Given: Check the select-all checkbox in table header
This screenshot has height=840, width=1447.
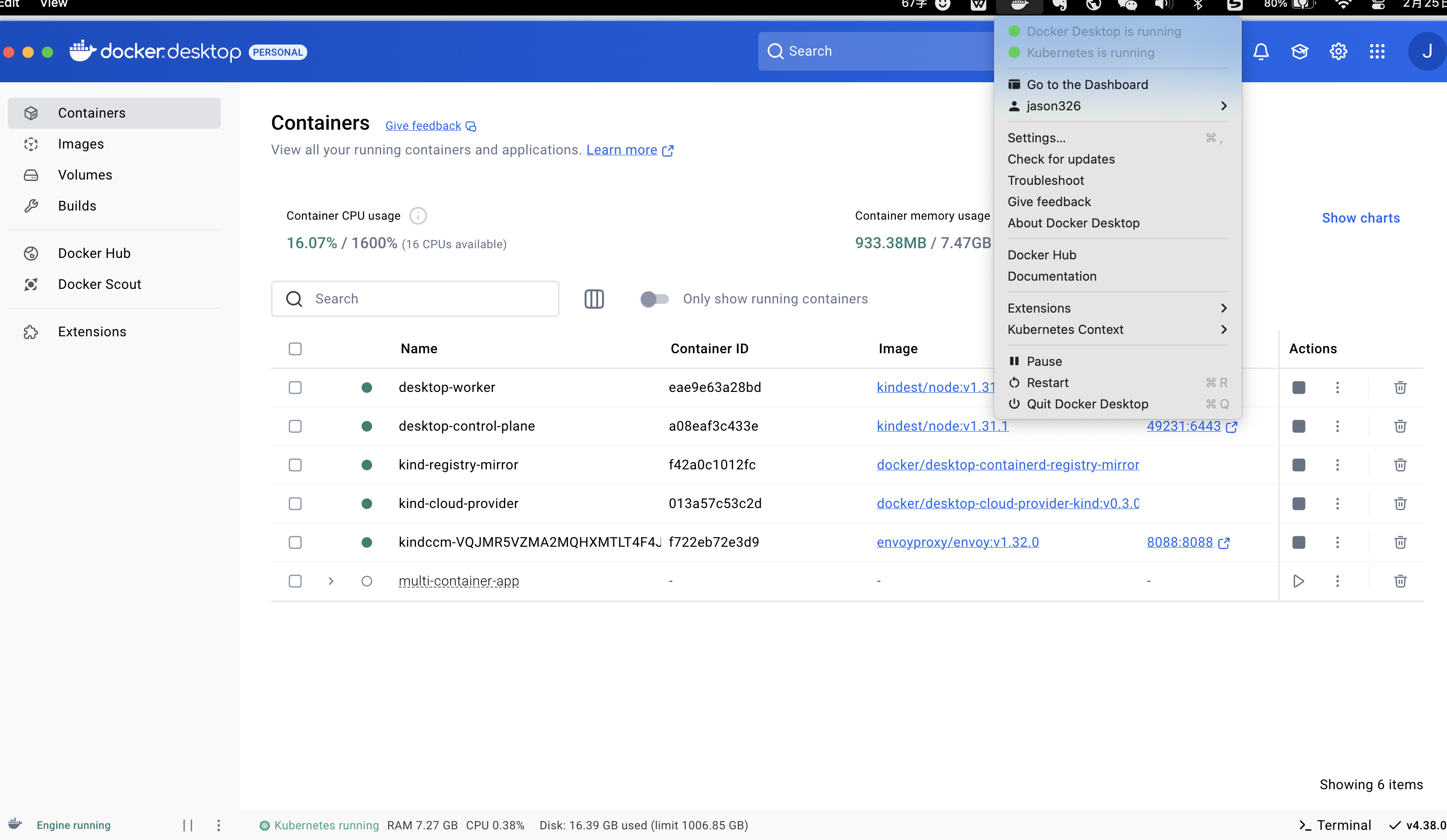Looking at the screenshot, I should click(x=295, y=348).
